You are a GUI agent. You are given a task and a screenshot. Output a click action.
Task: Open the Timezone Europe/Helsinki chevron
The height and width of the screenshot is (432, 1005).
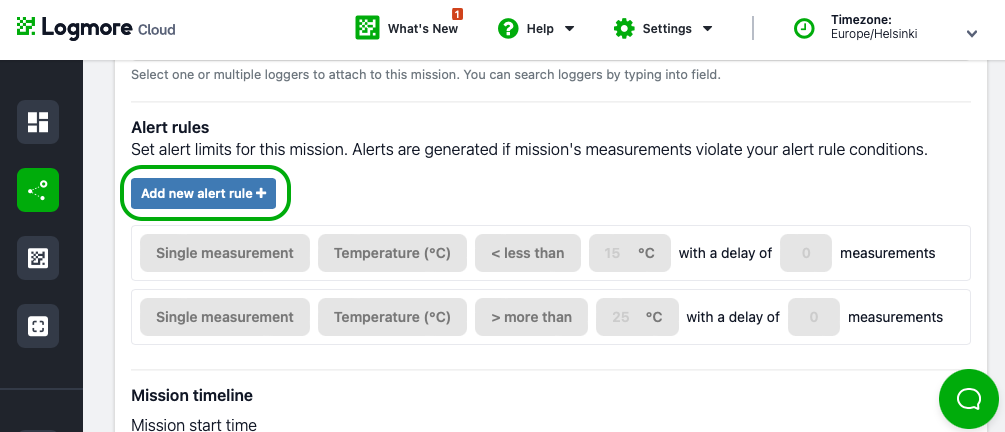(x=972, y=34)
